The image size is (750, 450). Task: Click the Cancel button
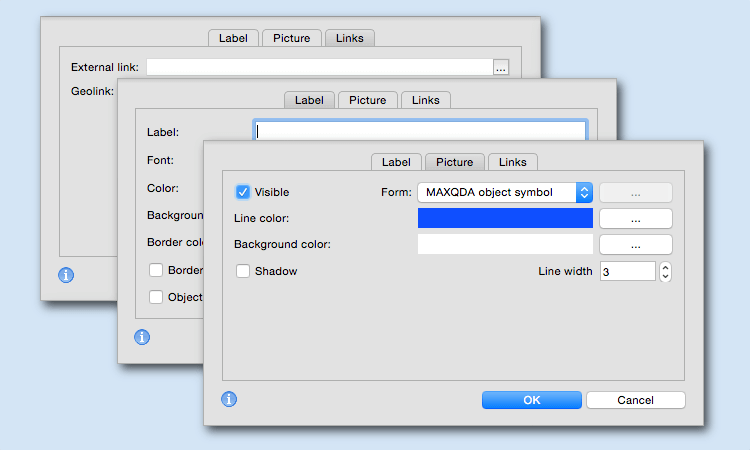pyautogui.click(x=635, y=400)
